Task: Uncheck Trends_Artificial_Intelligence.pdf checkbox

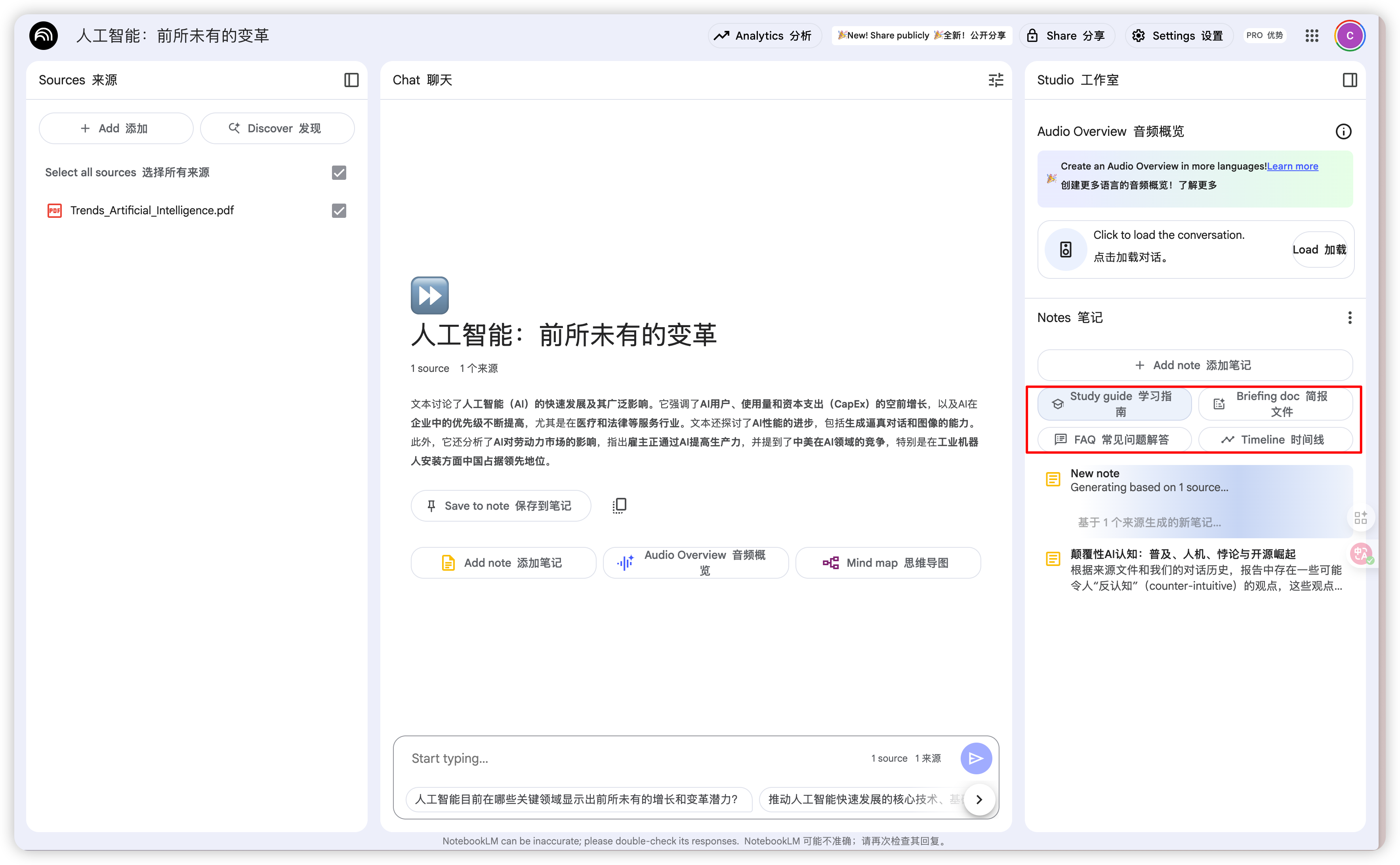Action: click(339, 211)
